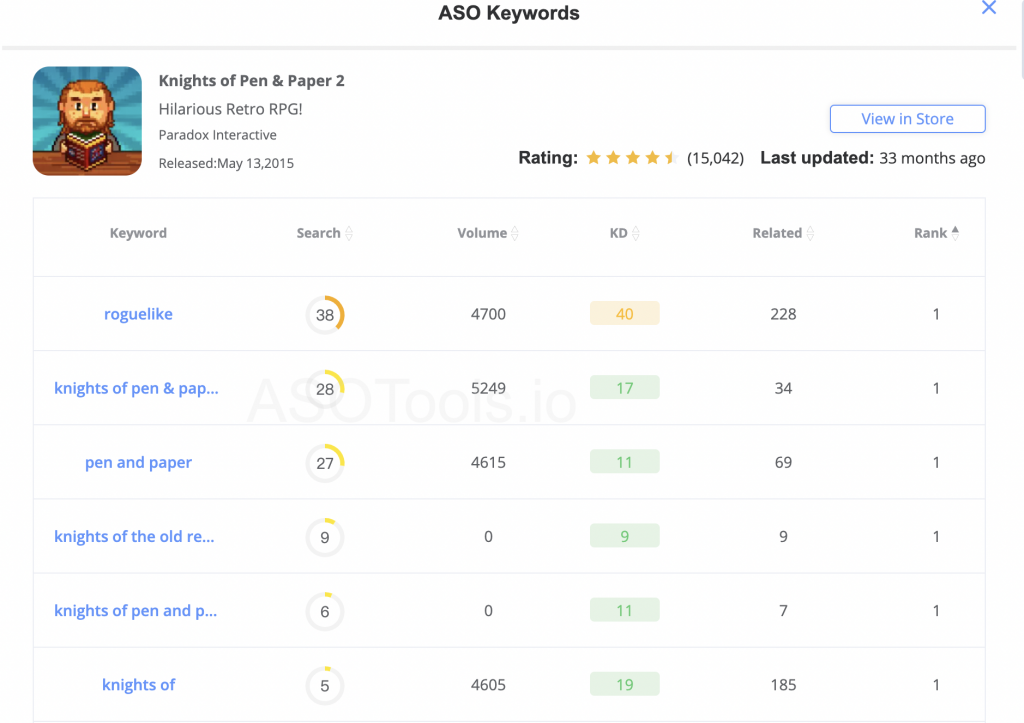Click the search score 9 circle gauge
The width and height of the screenshot is (1024, 723).
325,537
